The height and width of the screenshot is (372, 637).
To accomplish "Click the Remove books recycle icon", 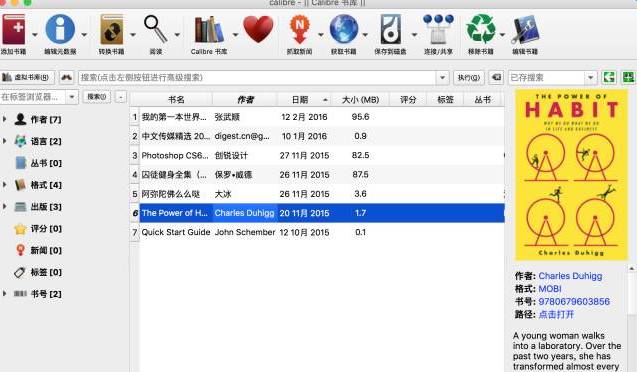I will click(x=481, y=29).
